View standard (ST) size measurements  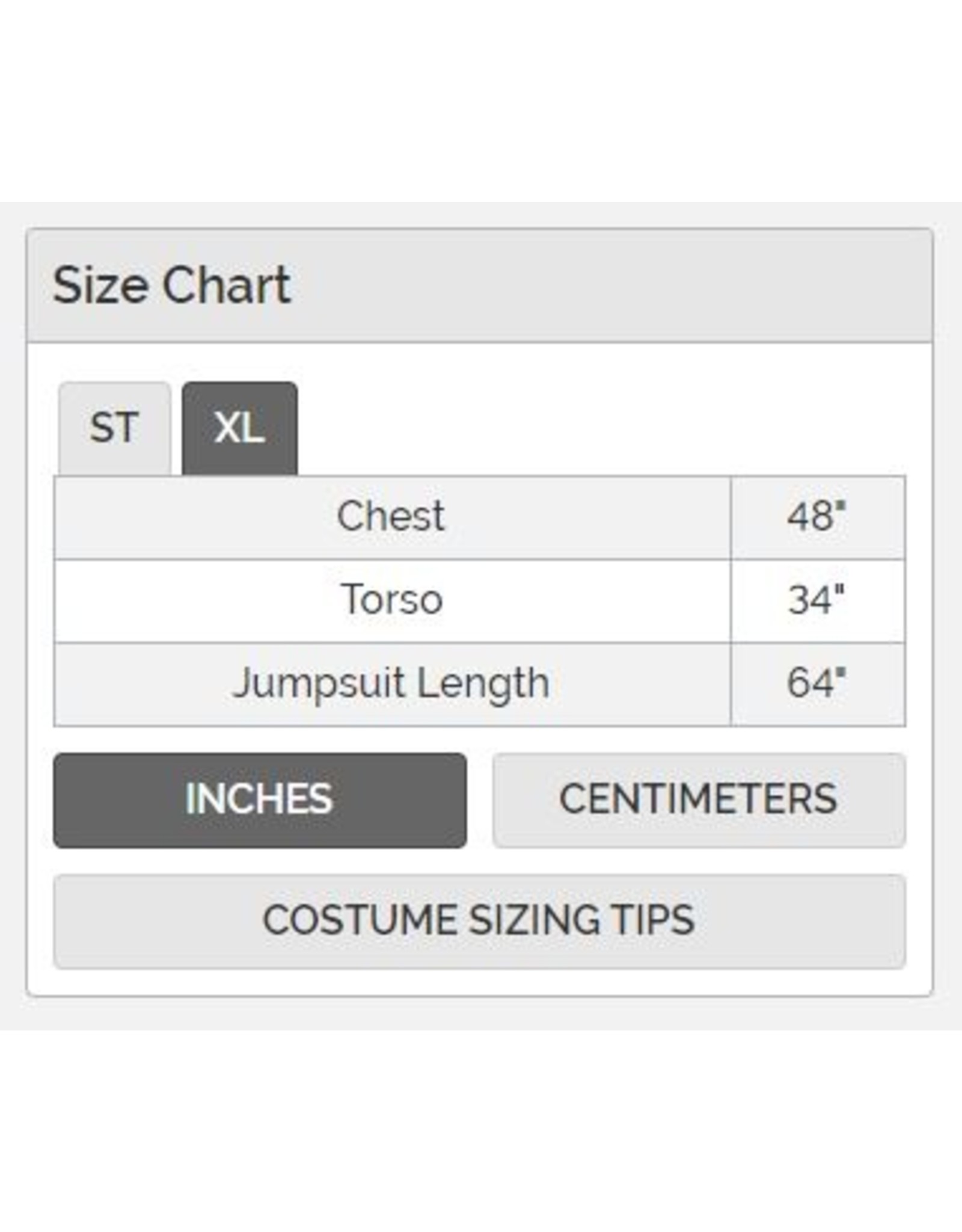[115, 428]
